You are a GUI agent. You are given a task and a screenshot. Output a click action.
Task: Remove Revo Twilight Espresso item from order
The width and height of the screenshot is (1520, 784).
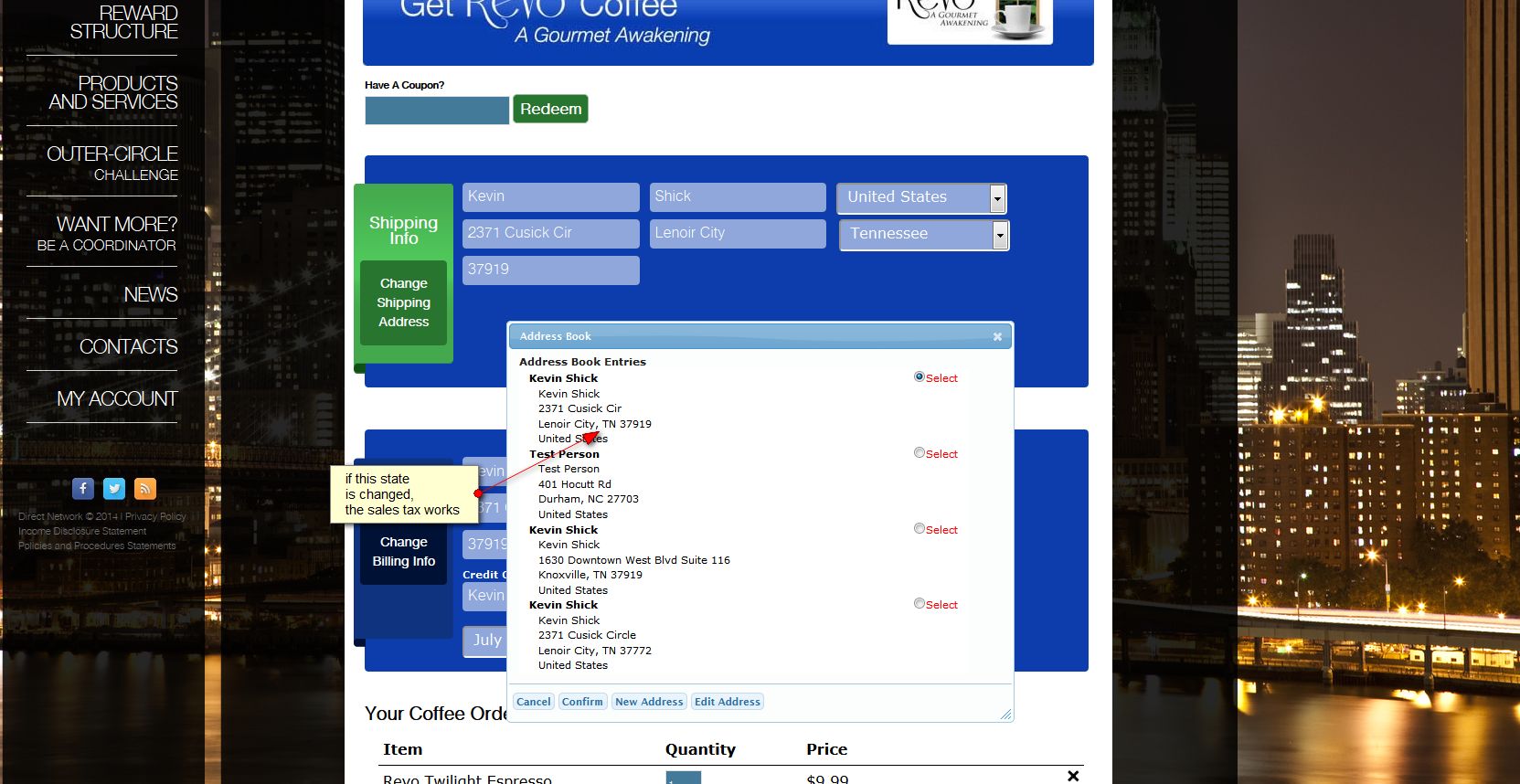[x=1073, y=776]
